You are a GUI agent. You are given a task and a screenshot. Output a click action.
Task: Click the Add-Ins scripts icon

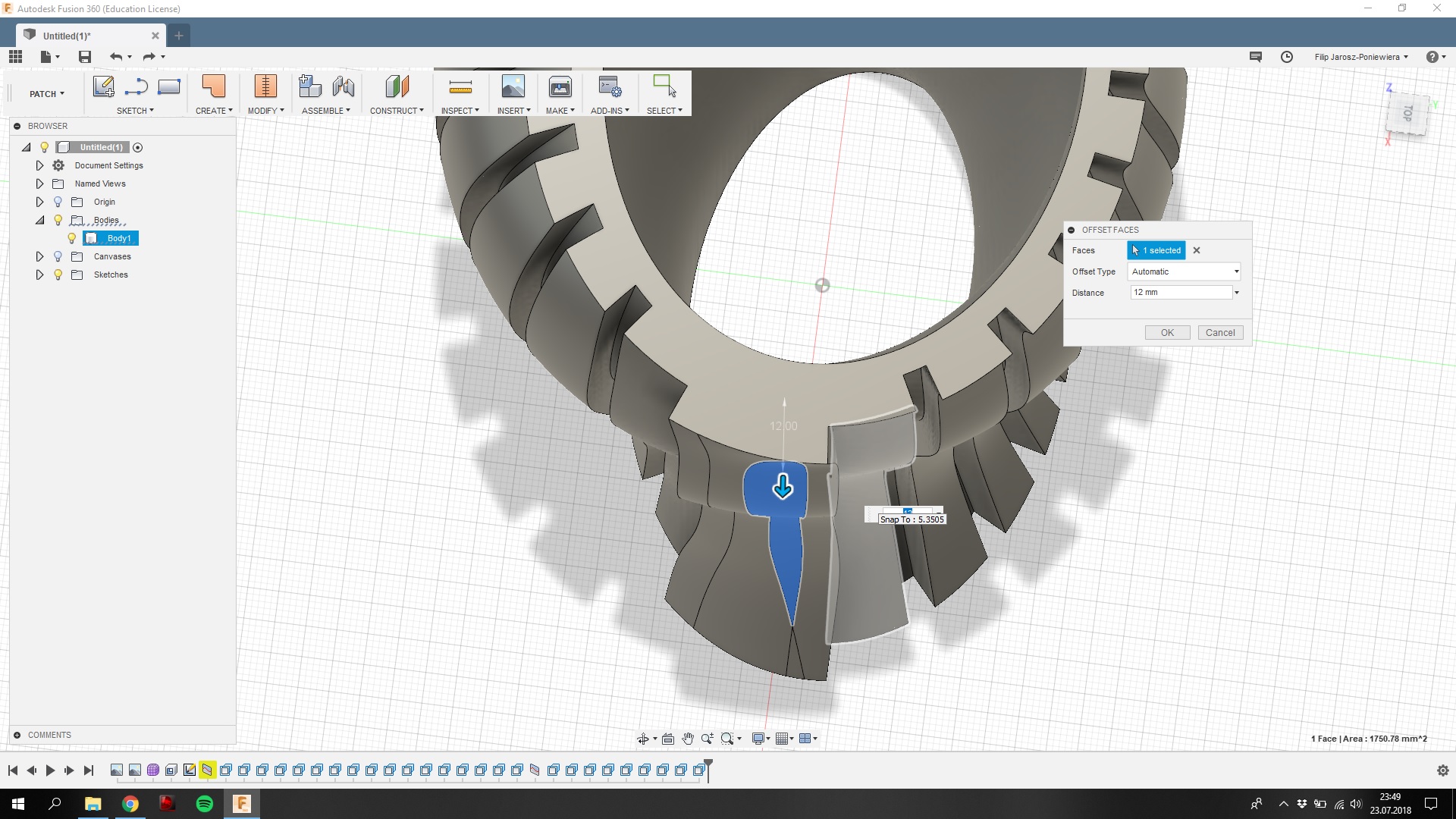pos(610,86)
